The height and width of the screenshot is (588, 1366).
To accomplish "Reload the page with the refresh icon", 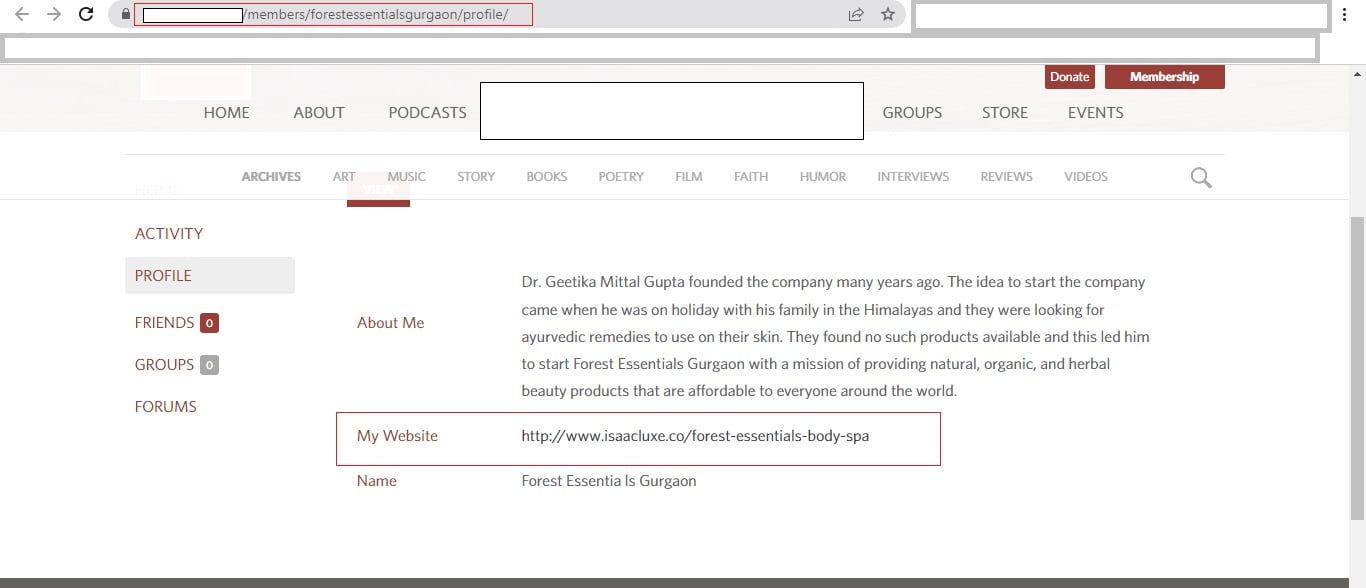I will tap(86, 14).
